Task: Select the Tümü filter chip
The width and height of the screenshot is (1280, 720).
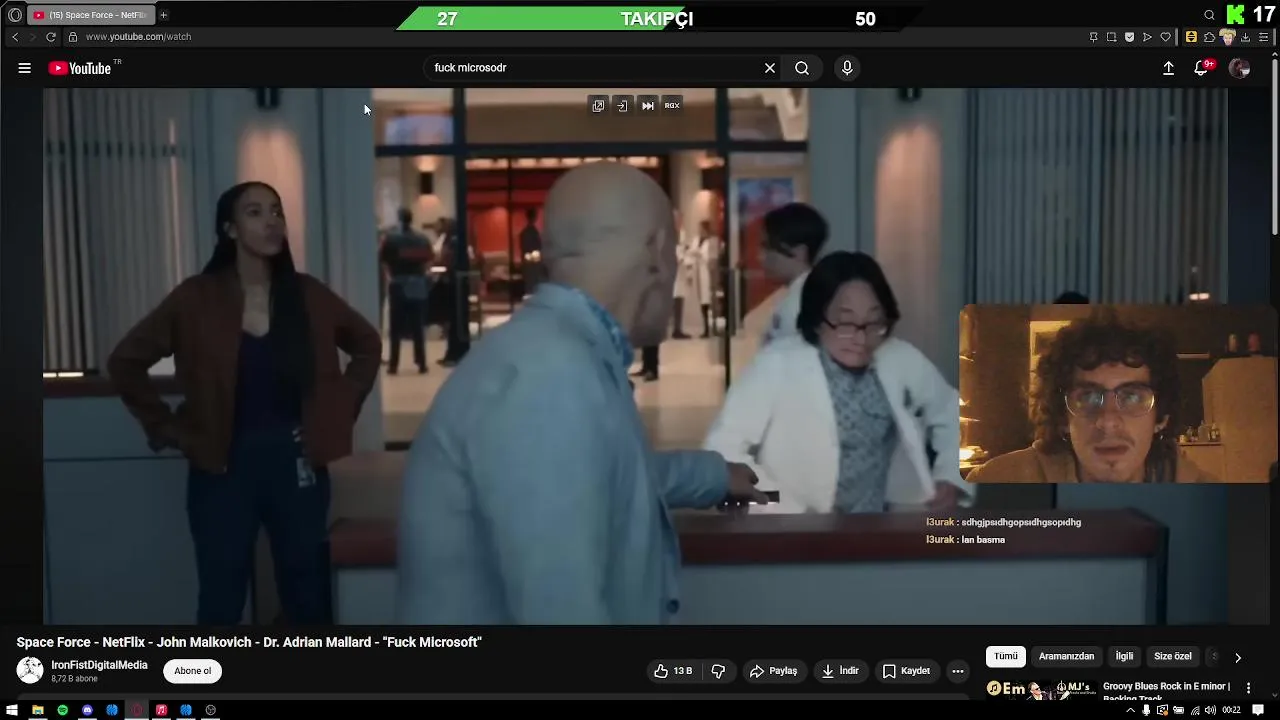Action: click(1005, 656)
